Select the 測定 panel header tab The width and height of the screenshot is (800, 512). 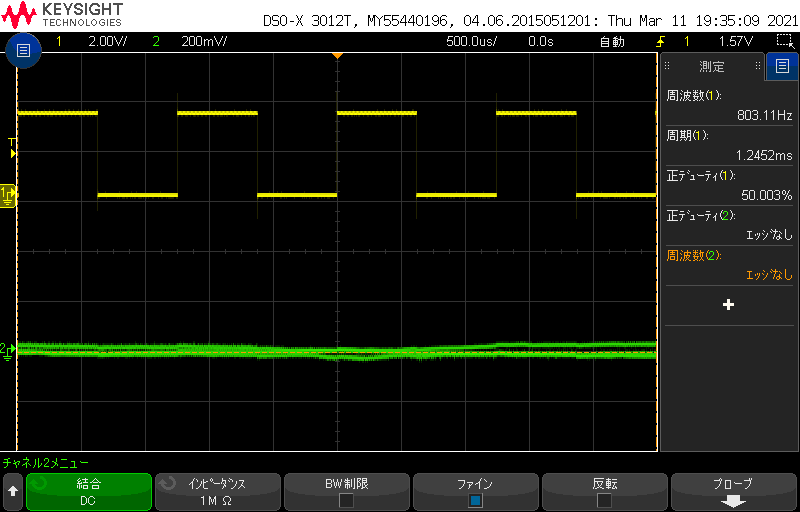[x=712, y=67]
